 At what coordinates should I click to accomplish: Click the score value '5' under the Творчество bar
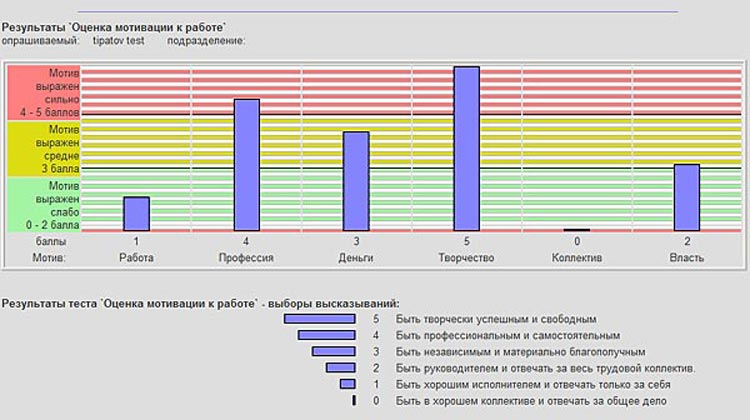click(x=467, y=242)
